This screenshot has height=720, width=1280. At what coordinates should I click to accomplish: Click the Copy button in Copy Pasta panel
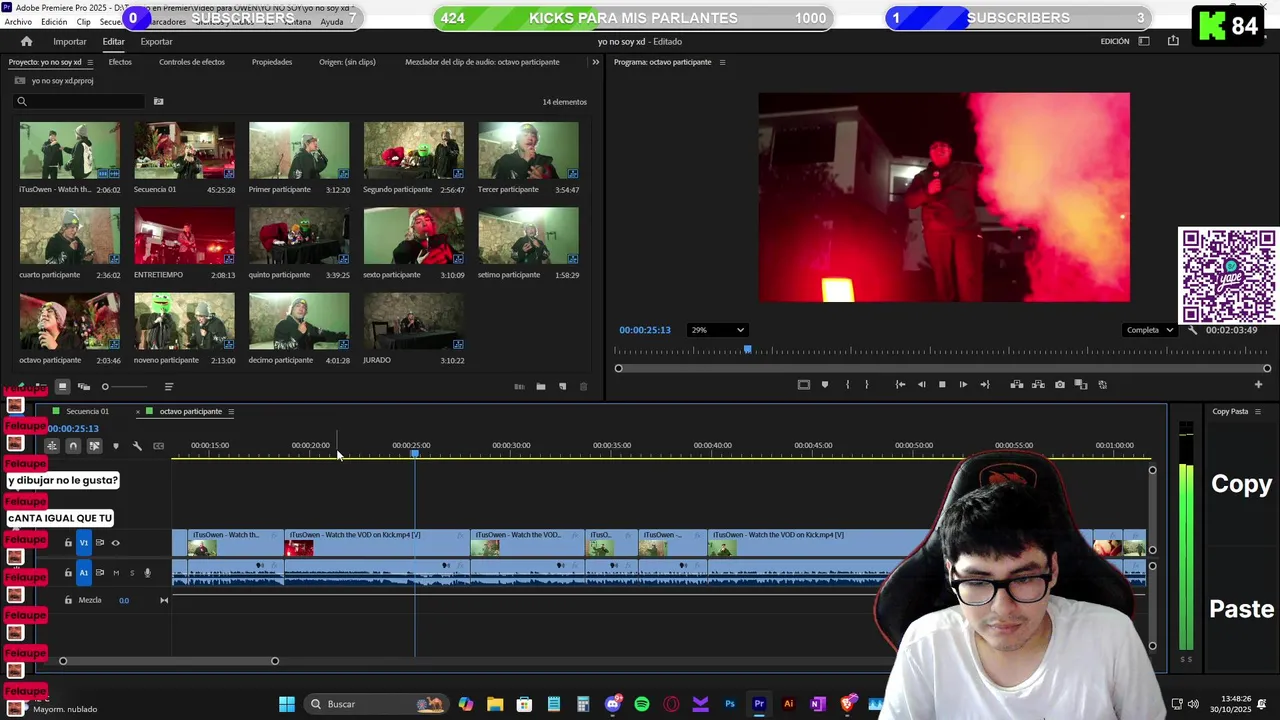tap(1241, 484)
